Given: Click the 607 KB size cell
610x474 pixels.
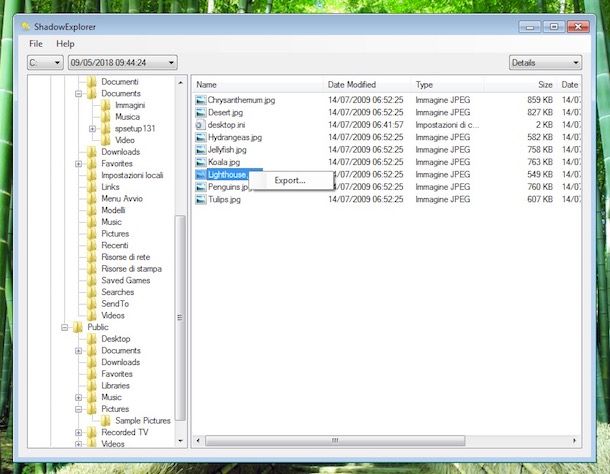Looking at the screenshot, I should (540, 200).
